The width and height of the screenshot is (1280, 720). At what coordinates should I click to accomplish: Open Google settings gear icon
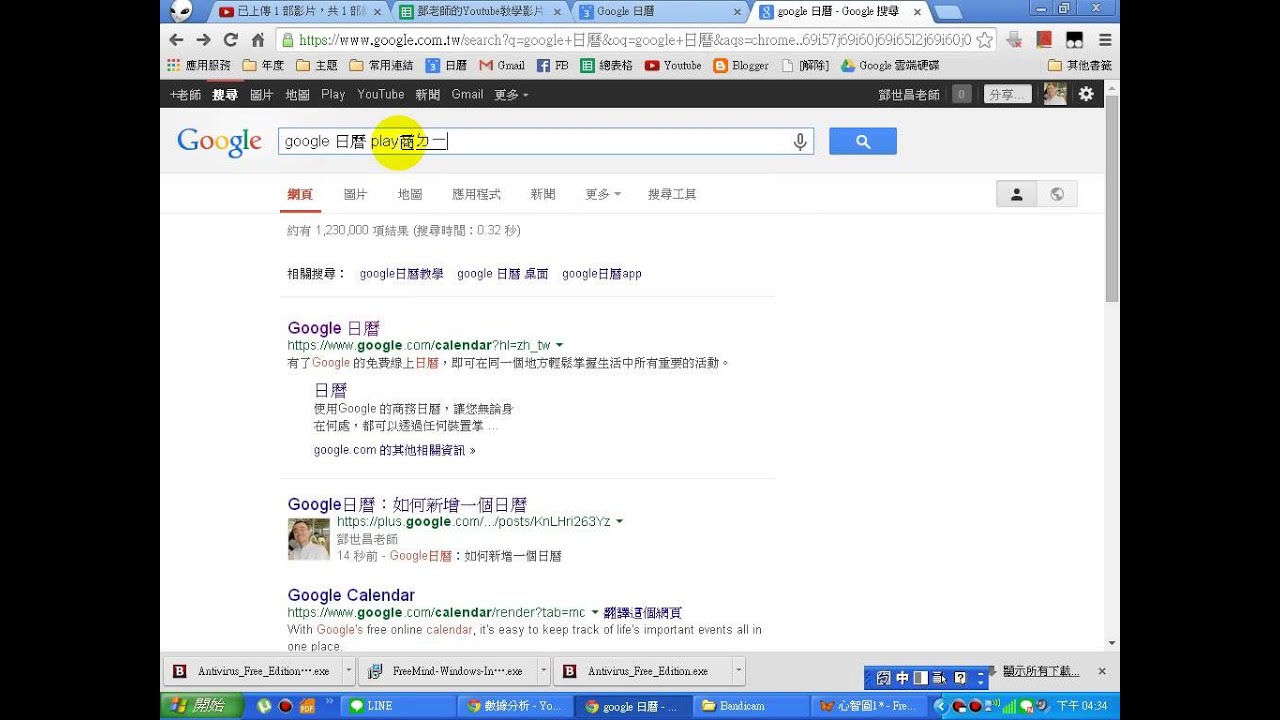1086,94
